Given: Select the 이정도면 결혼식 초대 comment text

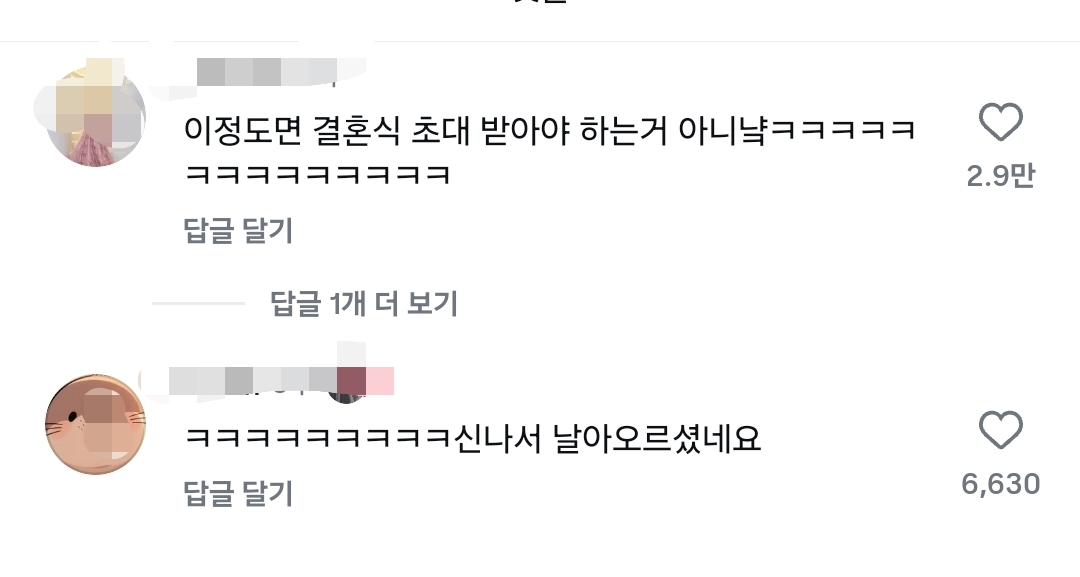Looking at the screenshot, I should click(550, 151).
